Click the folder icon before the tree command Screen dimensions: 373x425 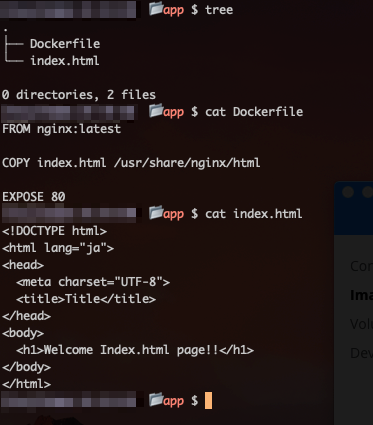coord(156,8)
